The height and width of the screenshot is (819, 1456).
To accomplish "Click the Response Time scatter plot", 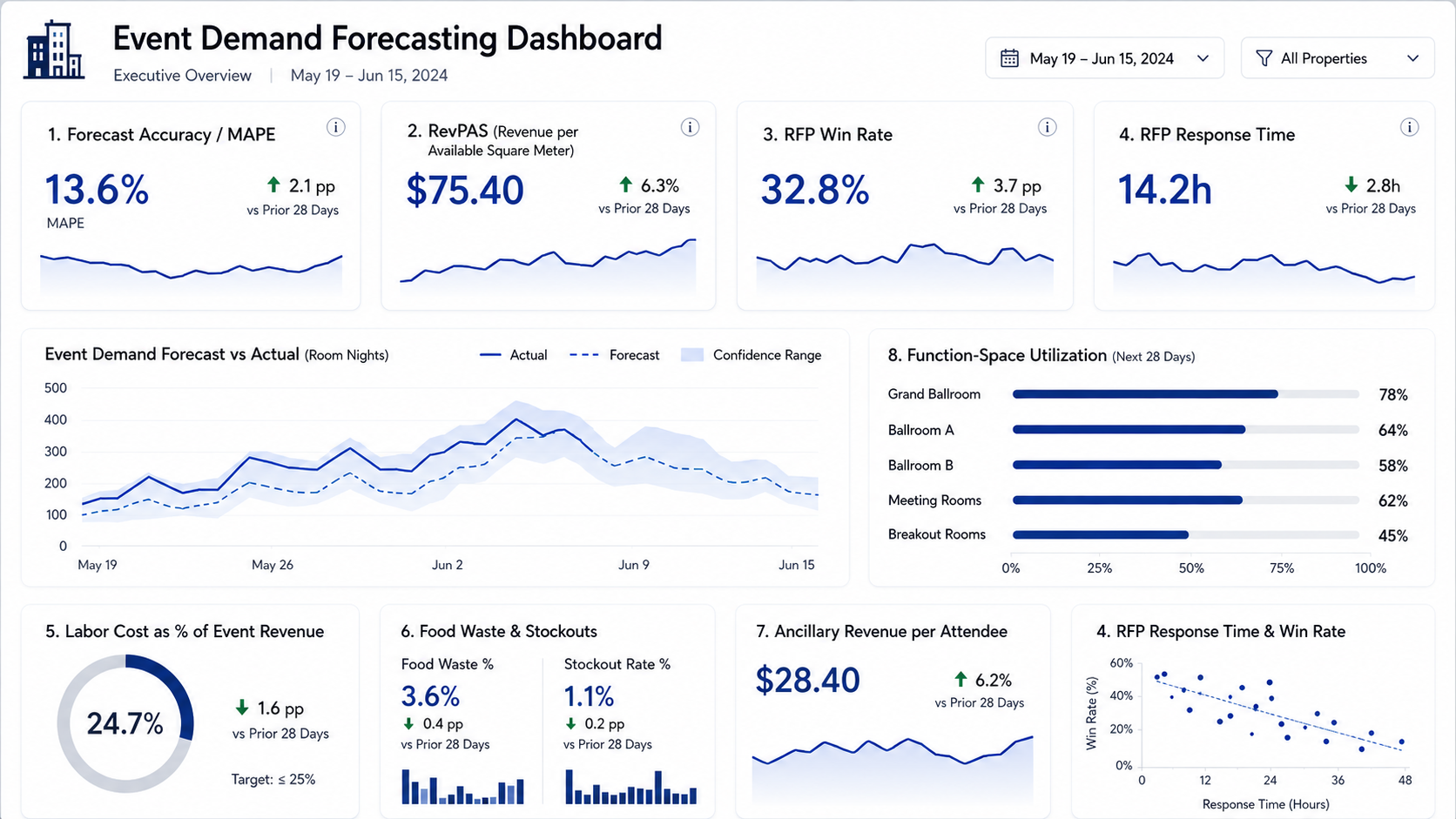I will click(1272, 714).
